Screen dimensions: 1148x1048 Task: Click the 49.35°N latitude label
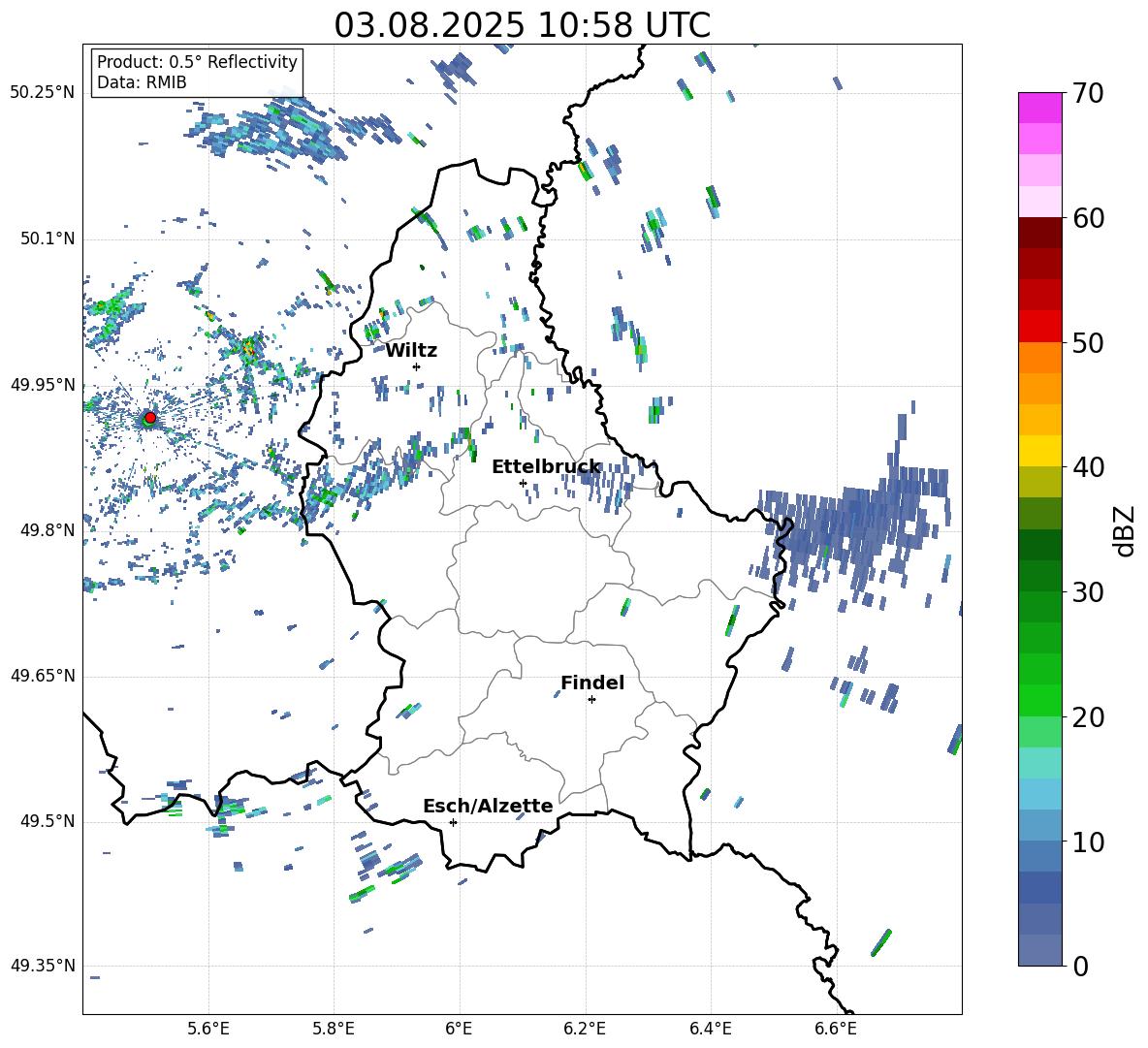coord(43,966)
